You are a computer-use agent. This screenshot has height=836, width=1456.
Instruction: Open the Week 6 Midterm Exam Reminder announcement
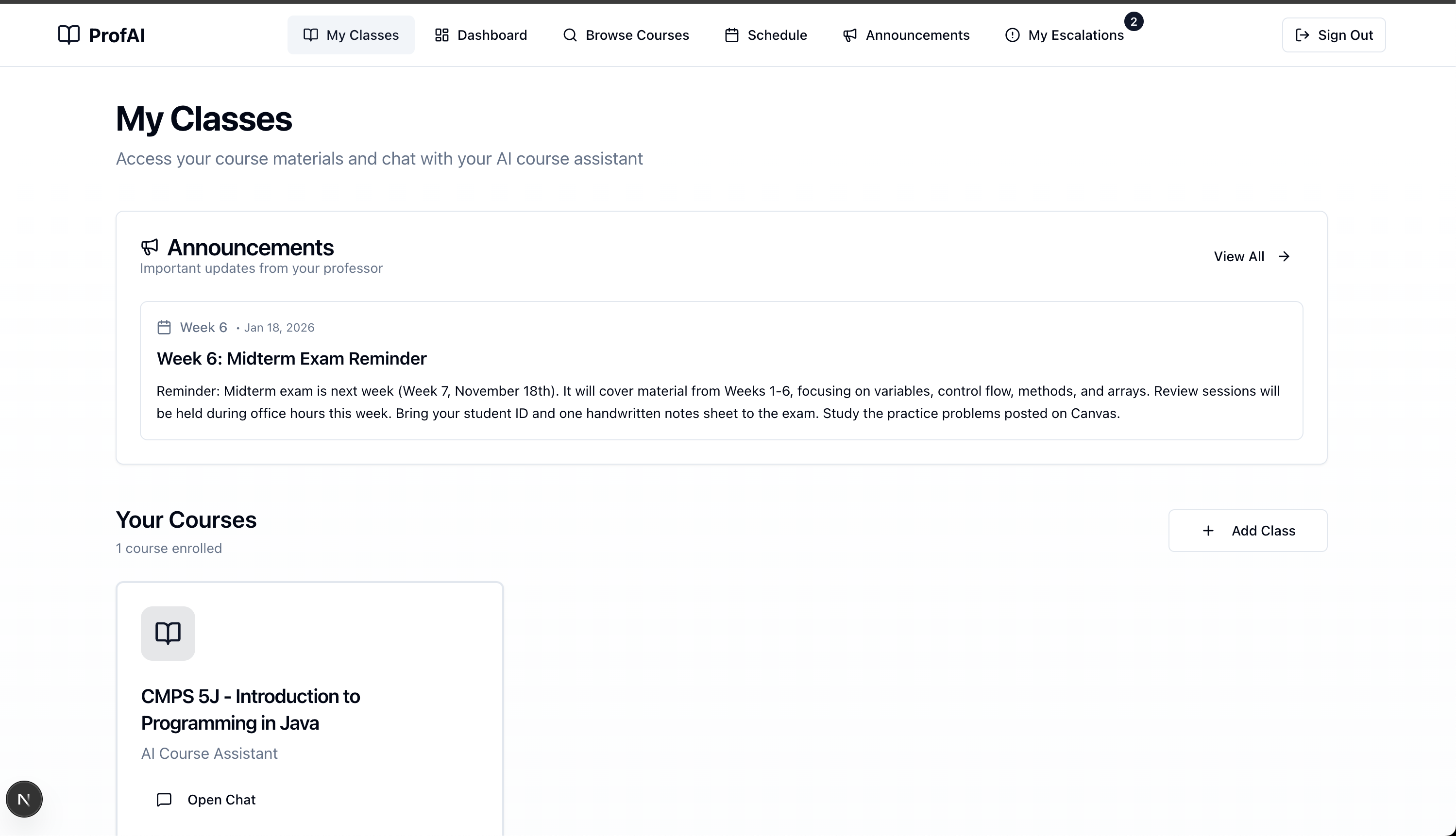[x=291, y=358]
